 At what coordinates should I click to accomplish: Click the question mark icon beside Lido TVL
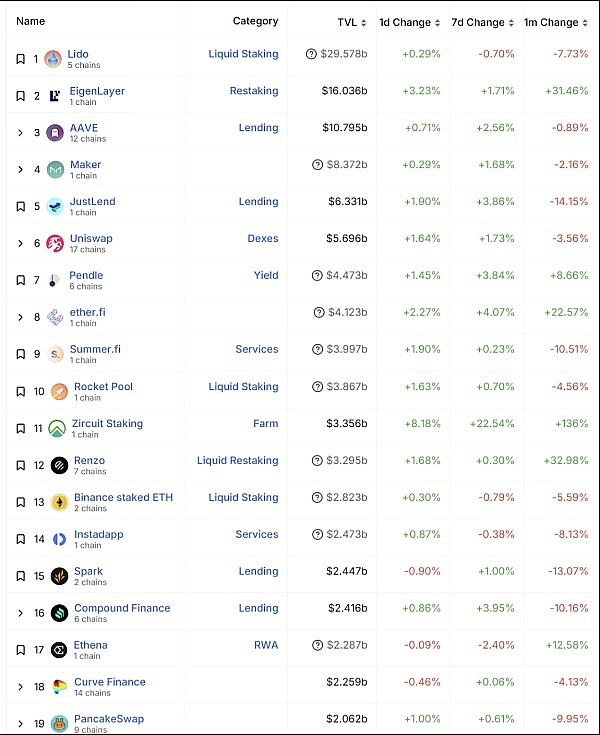pyautogui.click(x=312, y=54)
